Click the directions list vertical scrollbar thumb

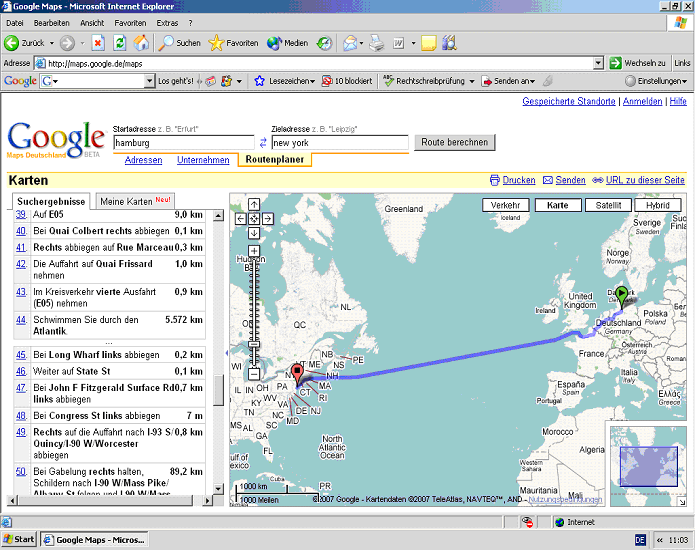point(219,390)
